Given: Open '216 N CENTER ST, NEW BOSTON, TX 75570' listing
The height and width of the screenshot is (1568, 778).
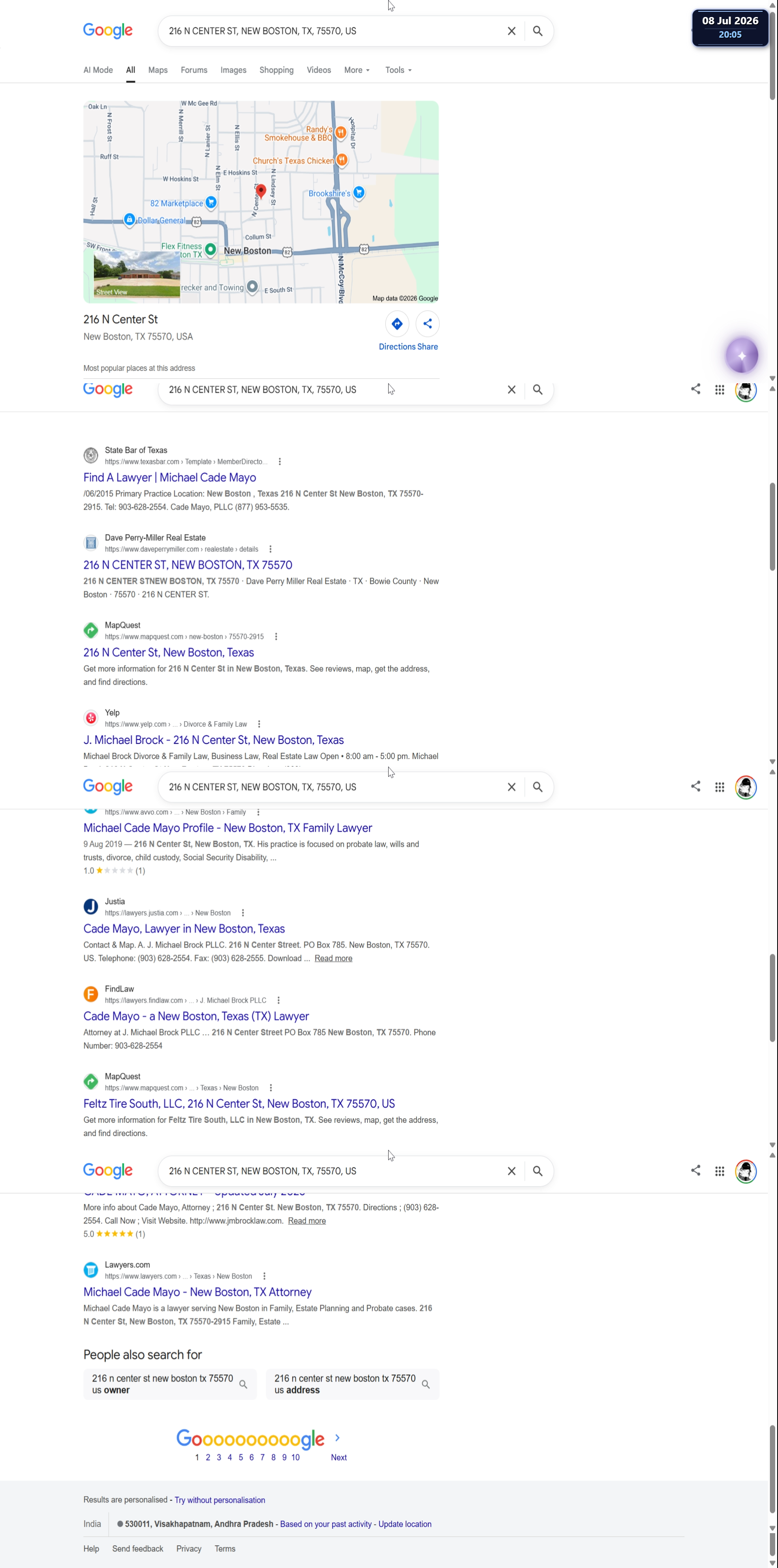Looking at the screenshot, I should pos(188,565).
